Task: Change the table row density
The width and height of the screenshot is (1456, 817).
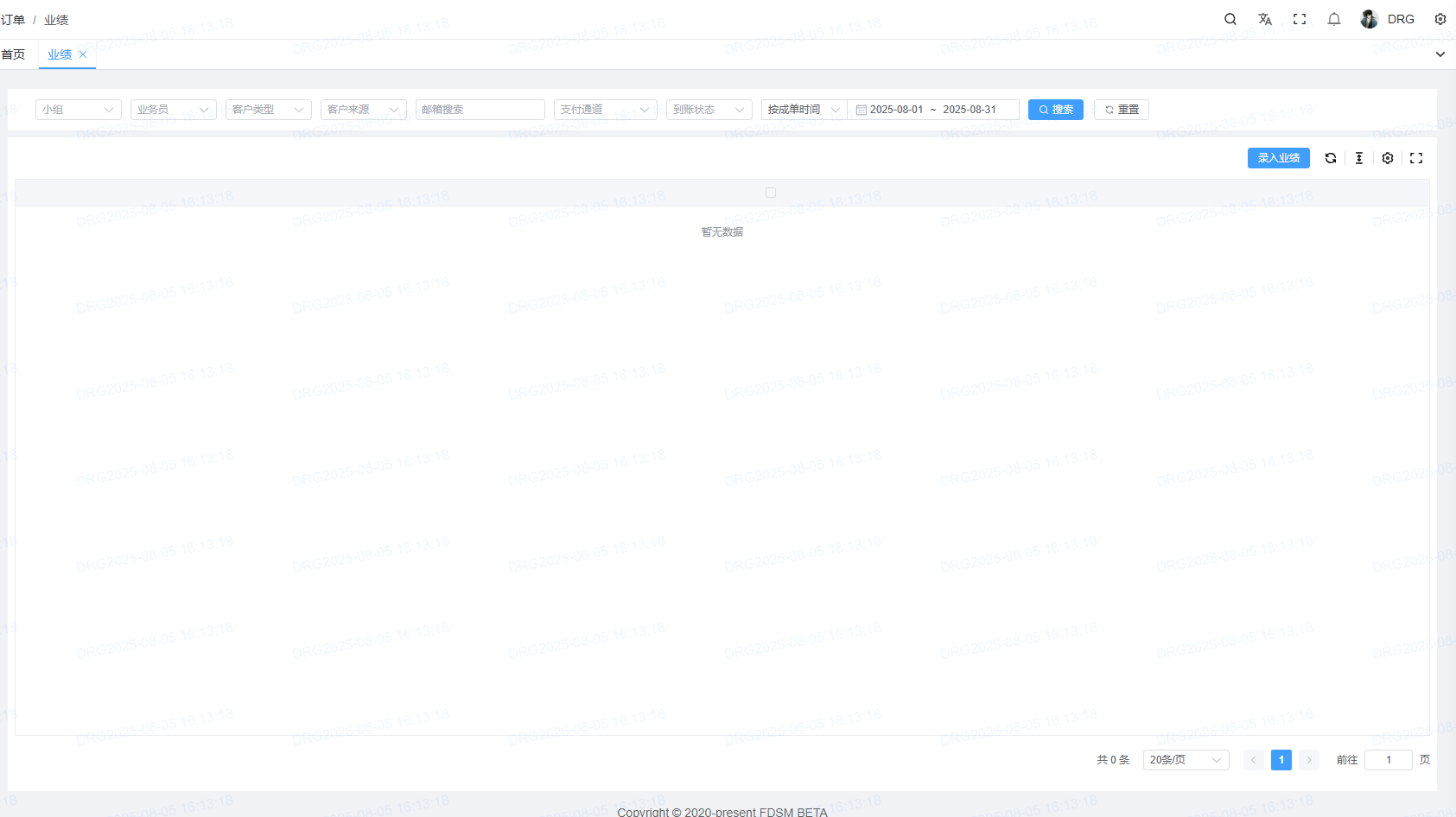Action: coord(1359,158)
